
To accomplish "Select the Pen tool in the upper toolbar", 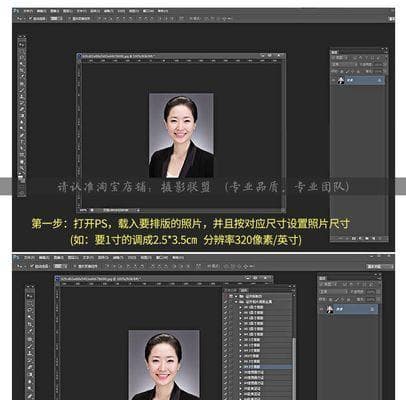I will [22, 135].
